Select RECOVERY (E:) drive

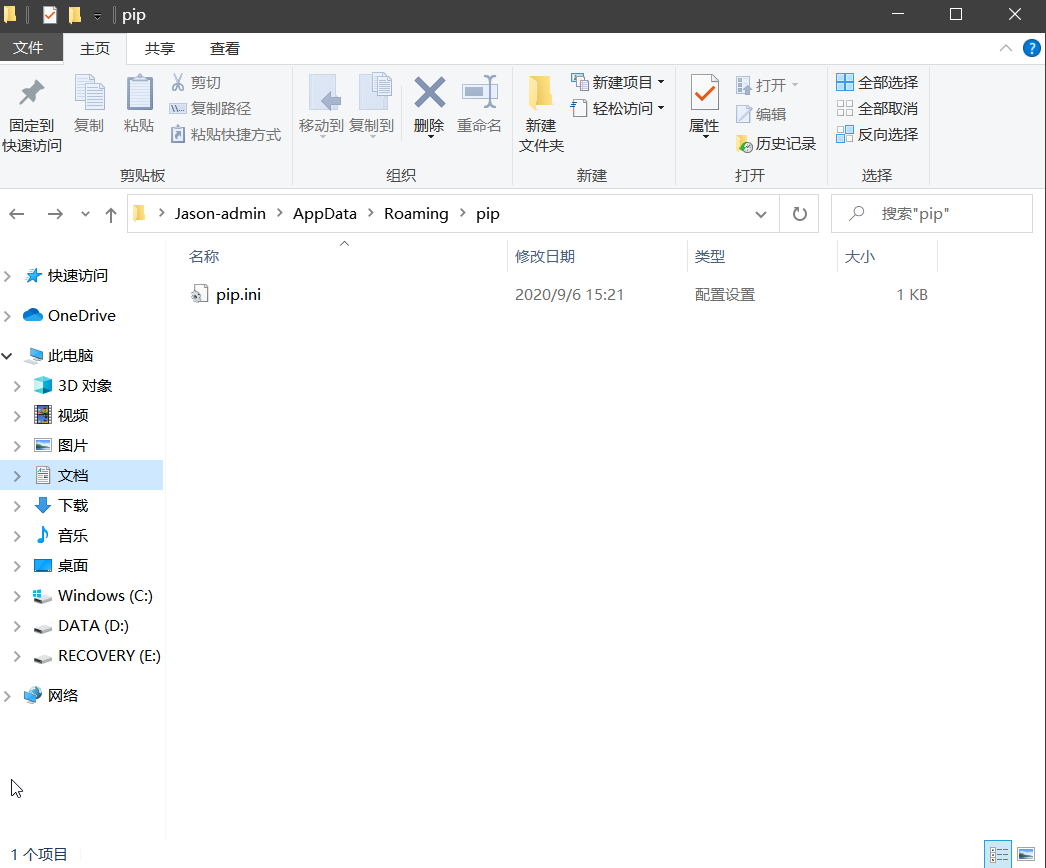(109, 656)
